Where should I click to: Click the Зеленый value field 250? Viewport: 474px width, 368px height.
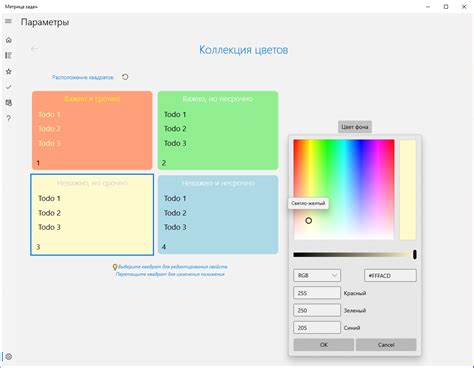click(317, 310)
